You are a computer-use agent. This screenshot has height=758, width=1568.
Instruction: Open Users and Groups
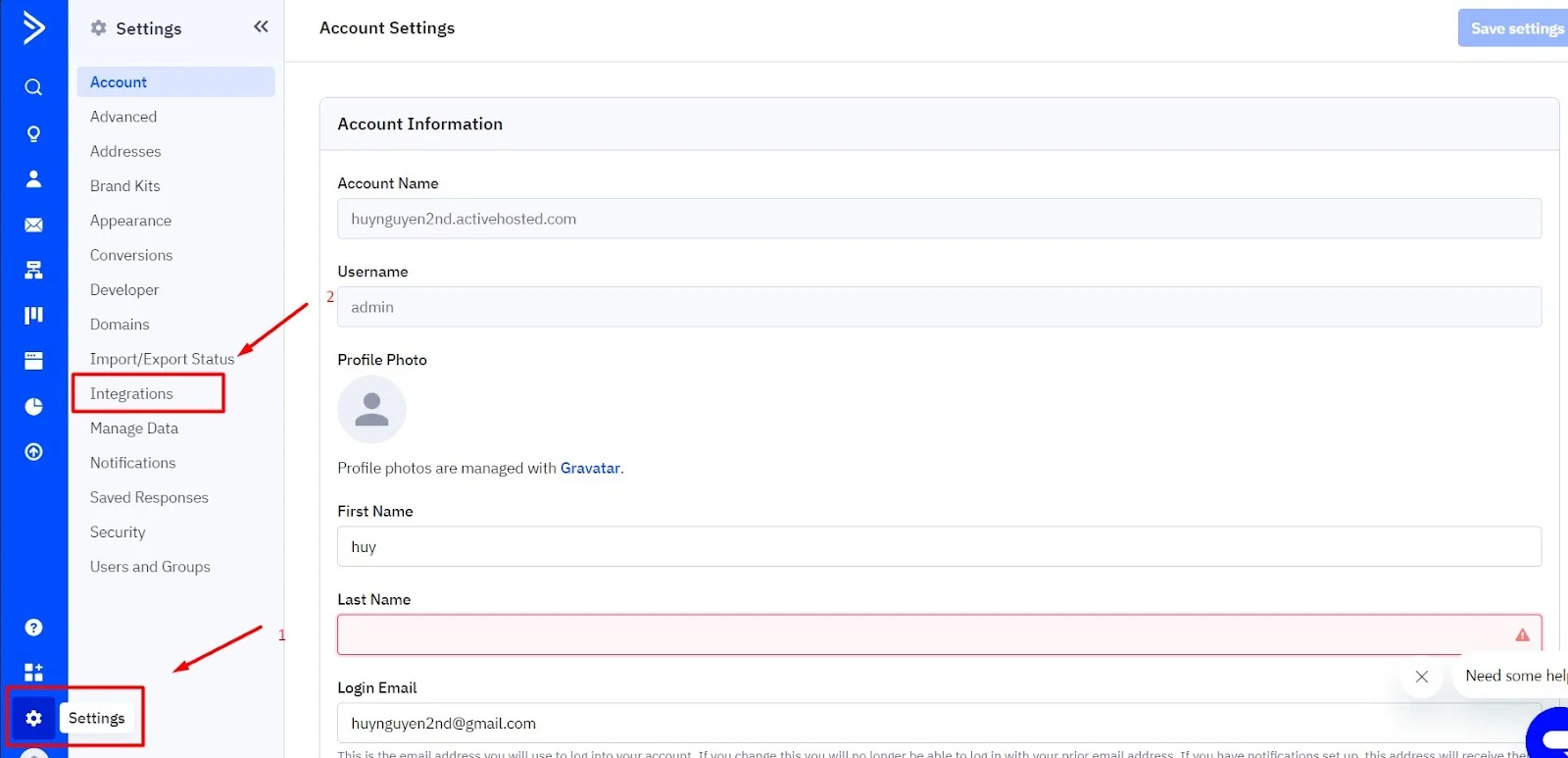(150, 567)
